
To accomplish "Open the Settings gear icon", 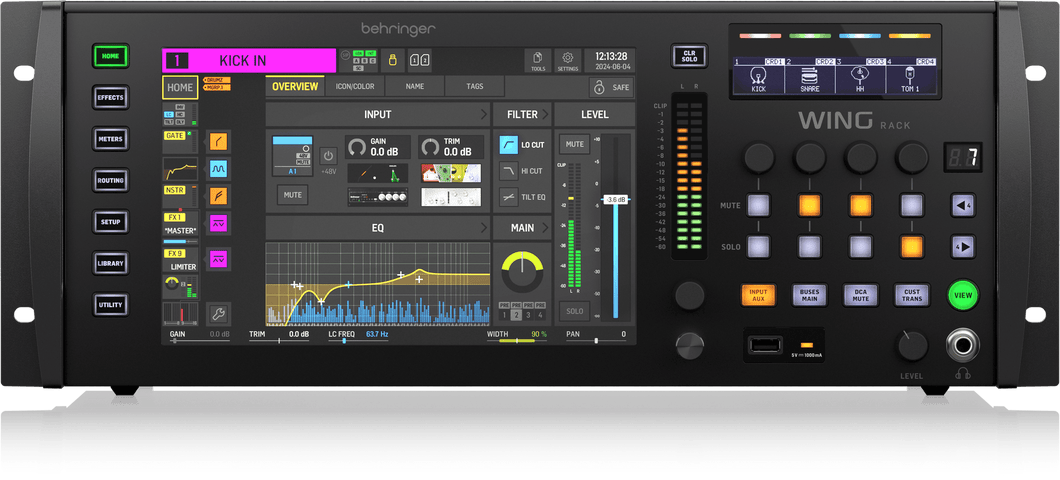I will point(568,60).
